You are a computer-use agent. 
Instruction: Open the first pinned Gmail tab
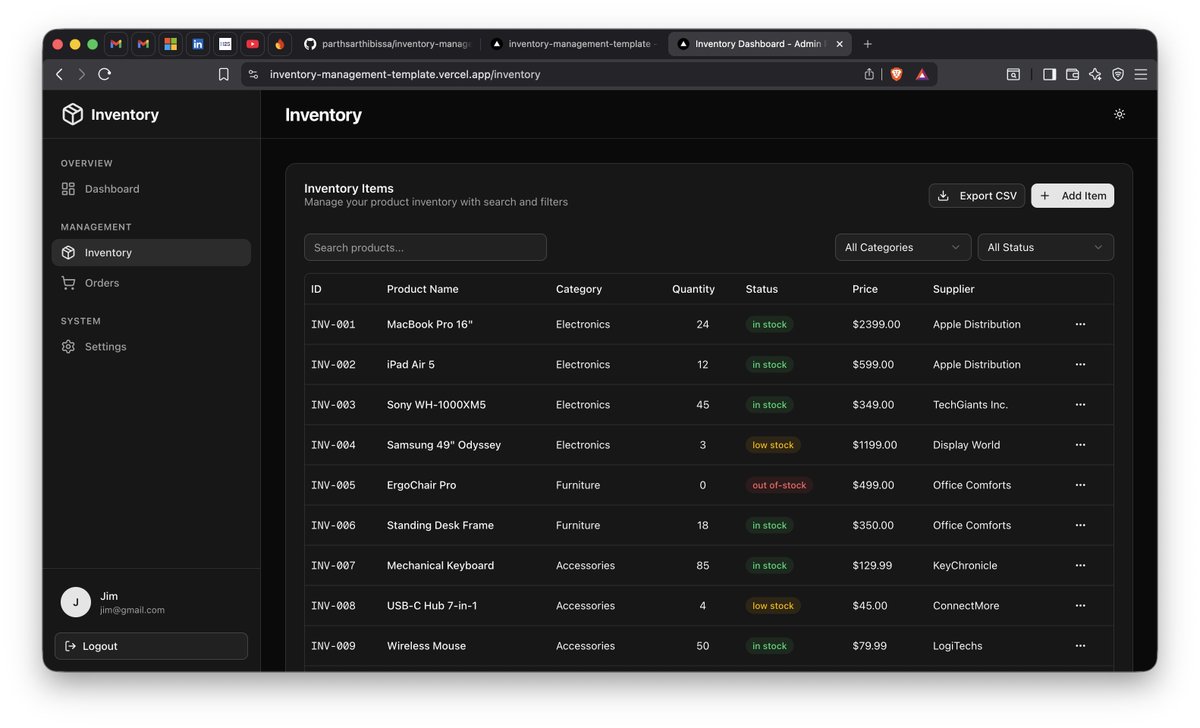(117, 44)
